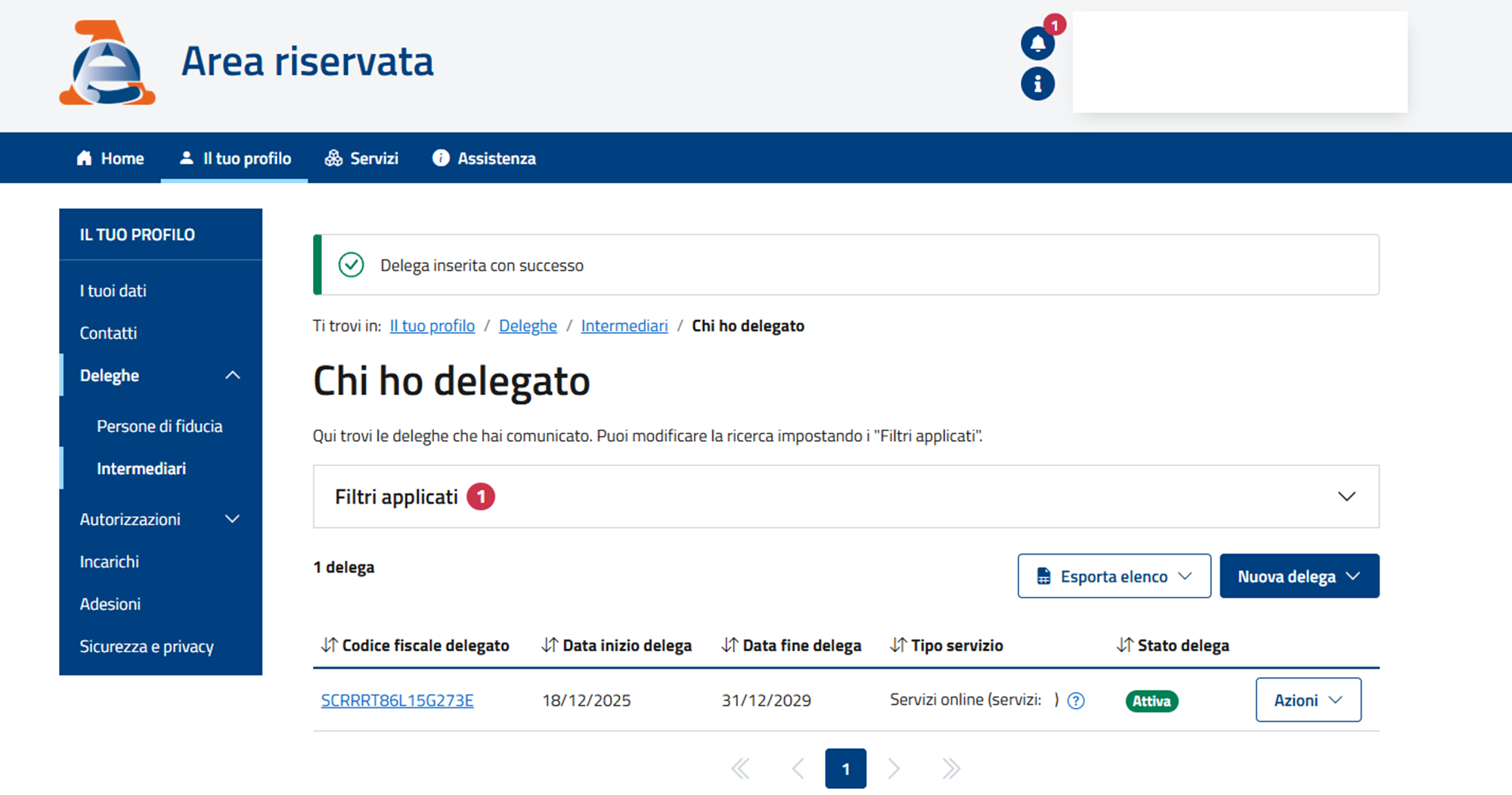Screen dimensions: 1512x795
Task: Open the Nuova delega dropdown
Action: [1299, 576]
